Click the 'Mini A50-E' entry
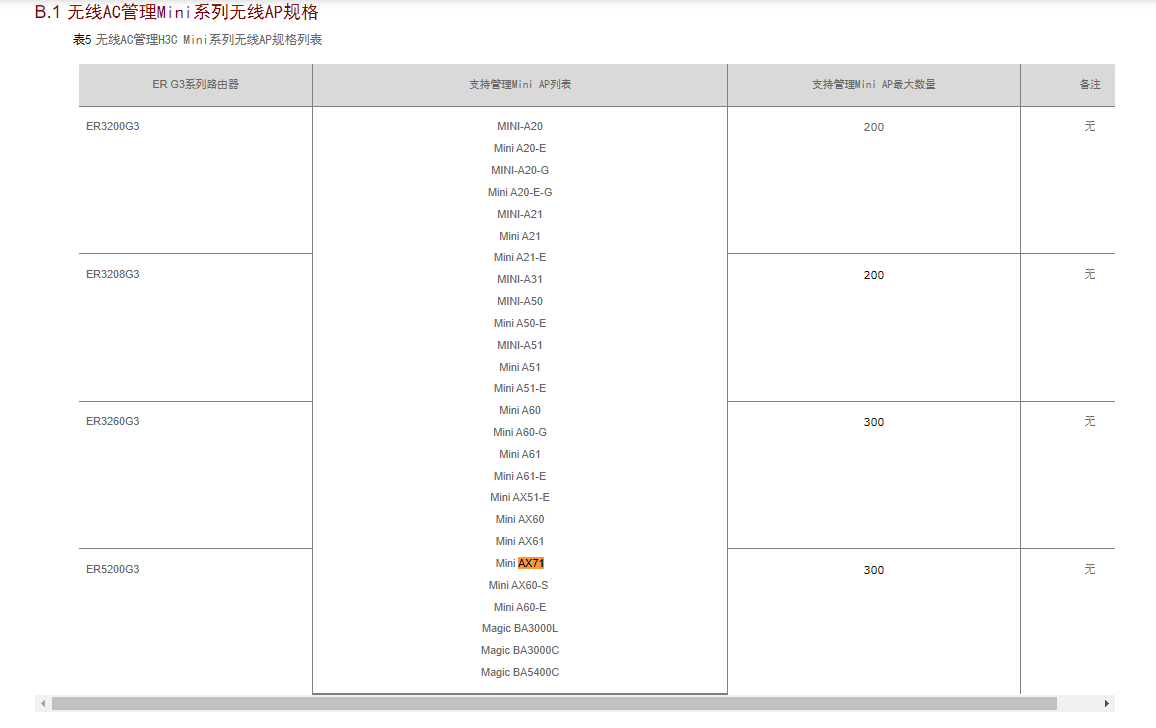 click(x=520, y=324)
